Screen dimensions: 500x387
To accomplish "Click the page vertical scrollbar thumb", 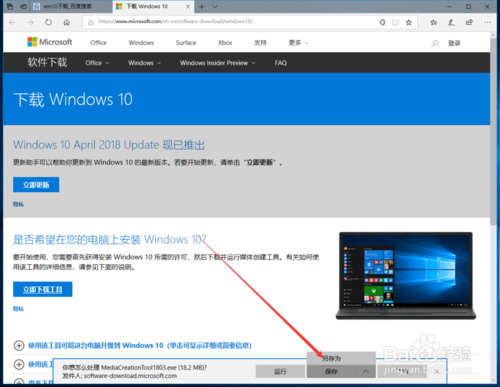I will [494, 132].
